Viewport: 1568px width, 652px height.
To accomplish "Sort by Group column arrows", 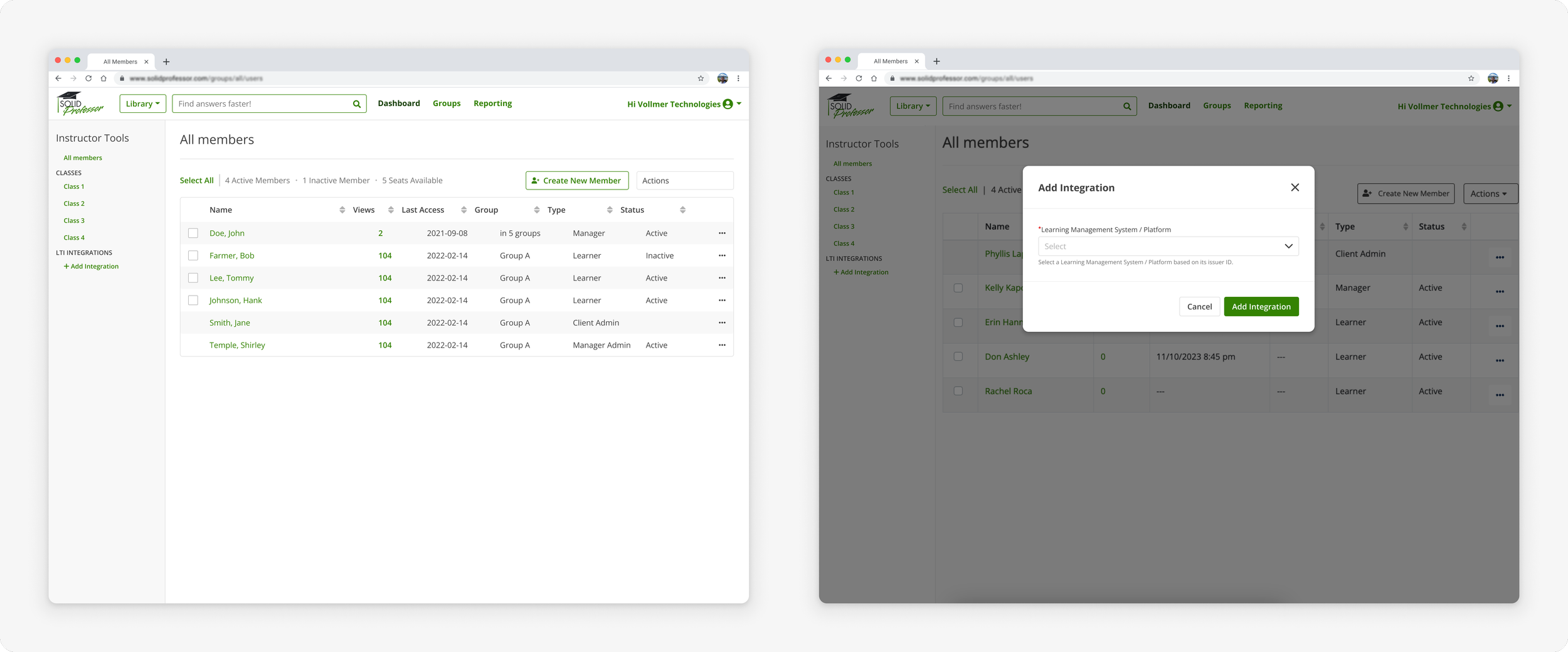I will [536, 210].
